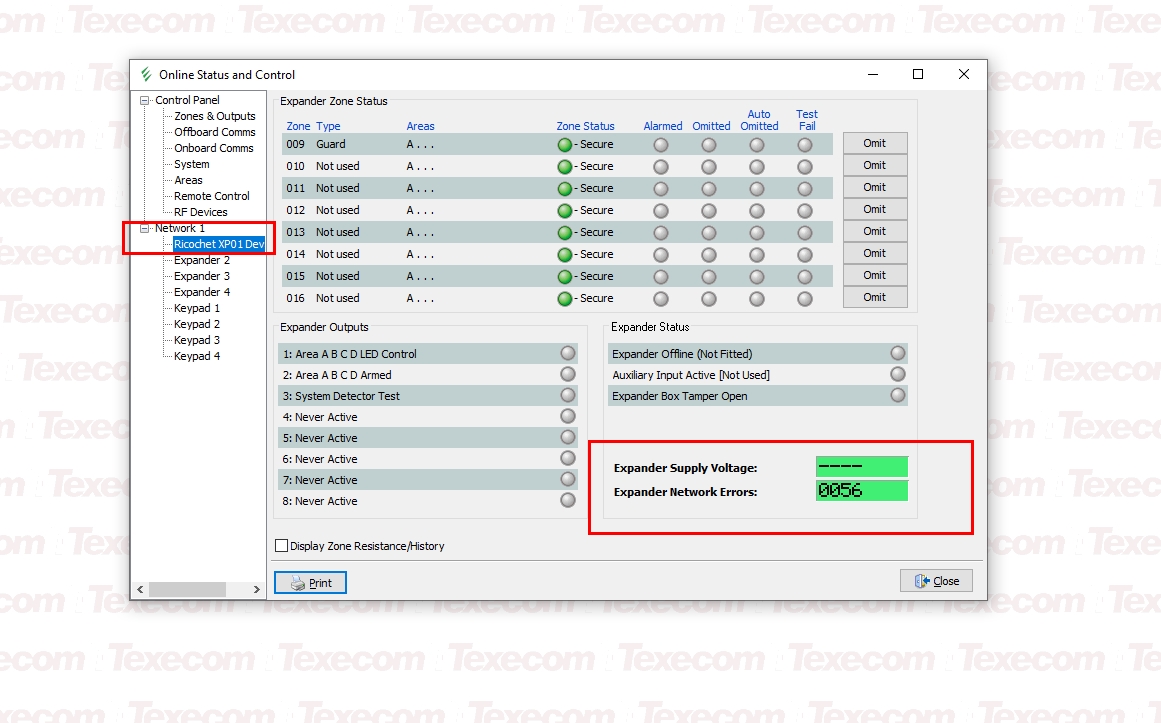Image resolution: width=1161 pixels, height=723 pixels.
Task: Click the Expander Box Tamper Open indicator
Action: click(x=898, y=396)
